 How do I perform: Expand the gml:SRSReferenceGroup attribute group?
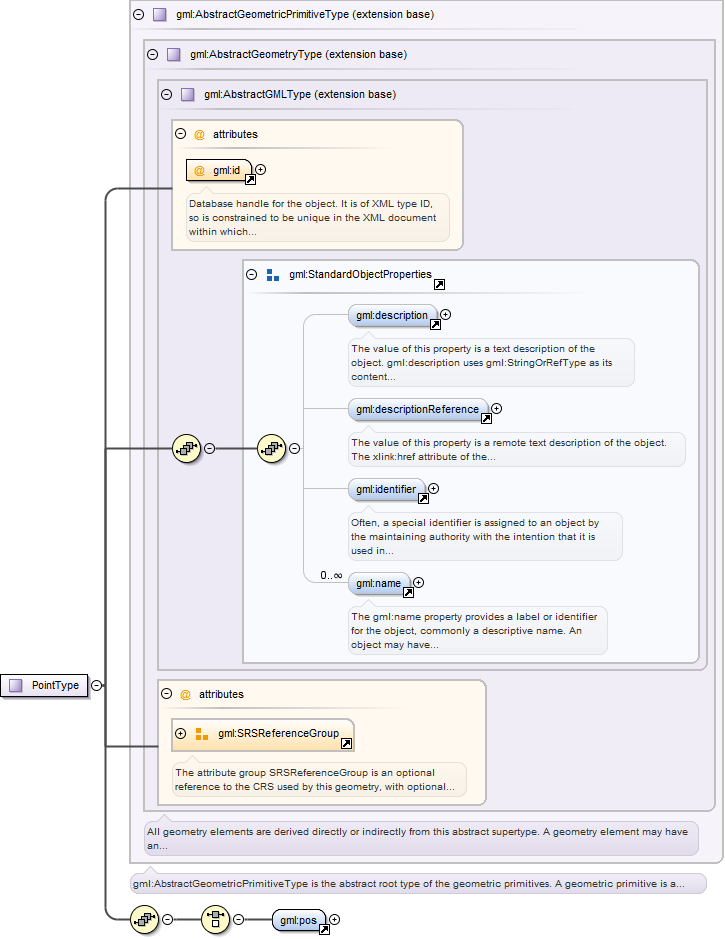pyautogui.click(x=181, y=733)
